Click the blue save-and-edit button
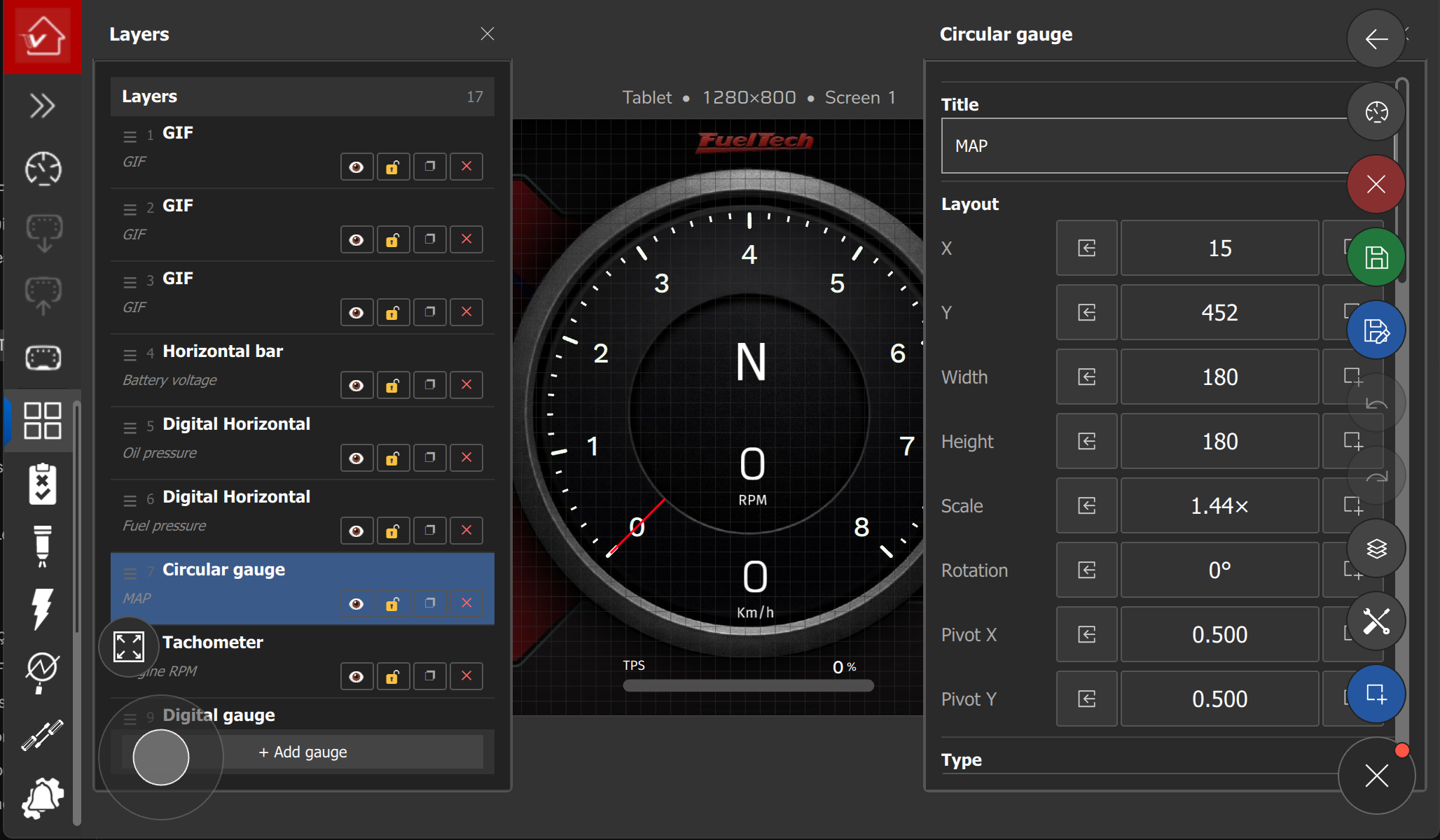1440x840 pixels. click(x=1376, y=330)
